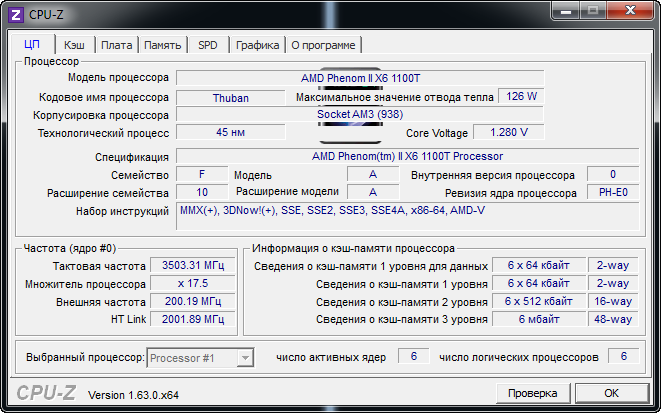This screenshot has width=661, height=413.
Task: Click the Core Voltage 1.280 V value
Action: coord(508,132)
